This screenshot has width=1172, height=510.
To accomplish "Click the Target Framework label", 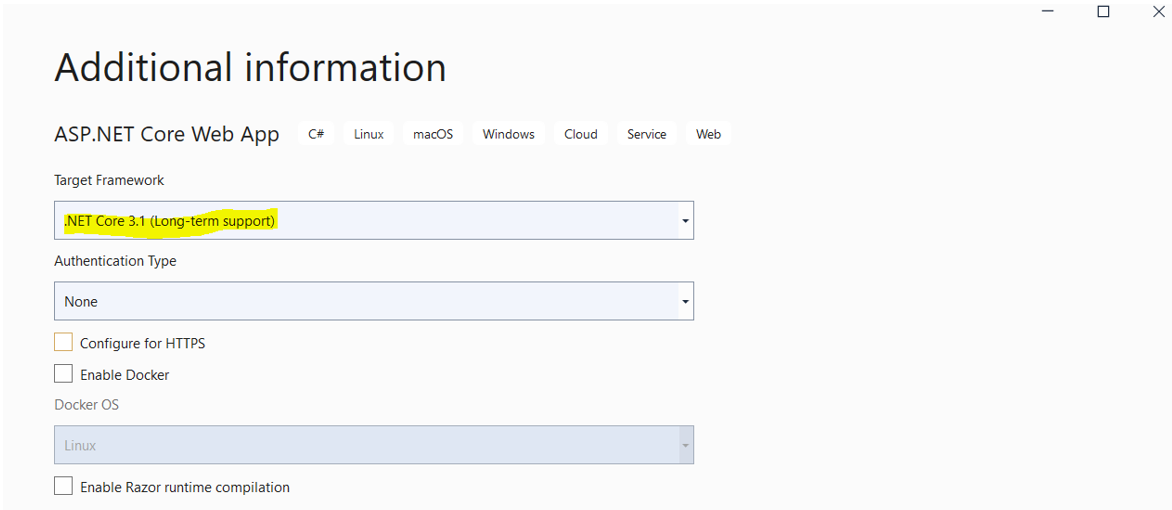I will [x=109, y=180].
